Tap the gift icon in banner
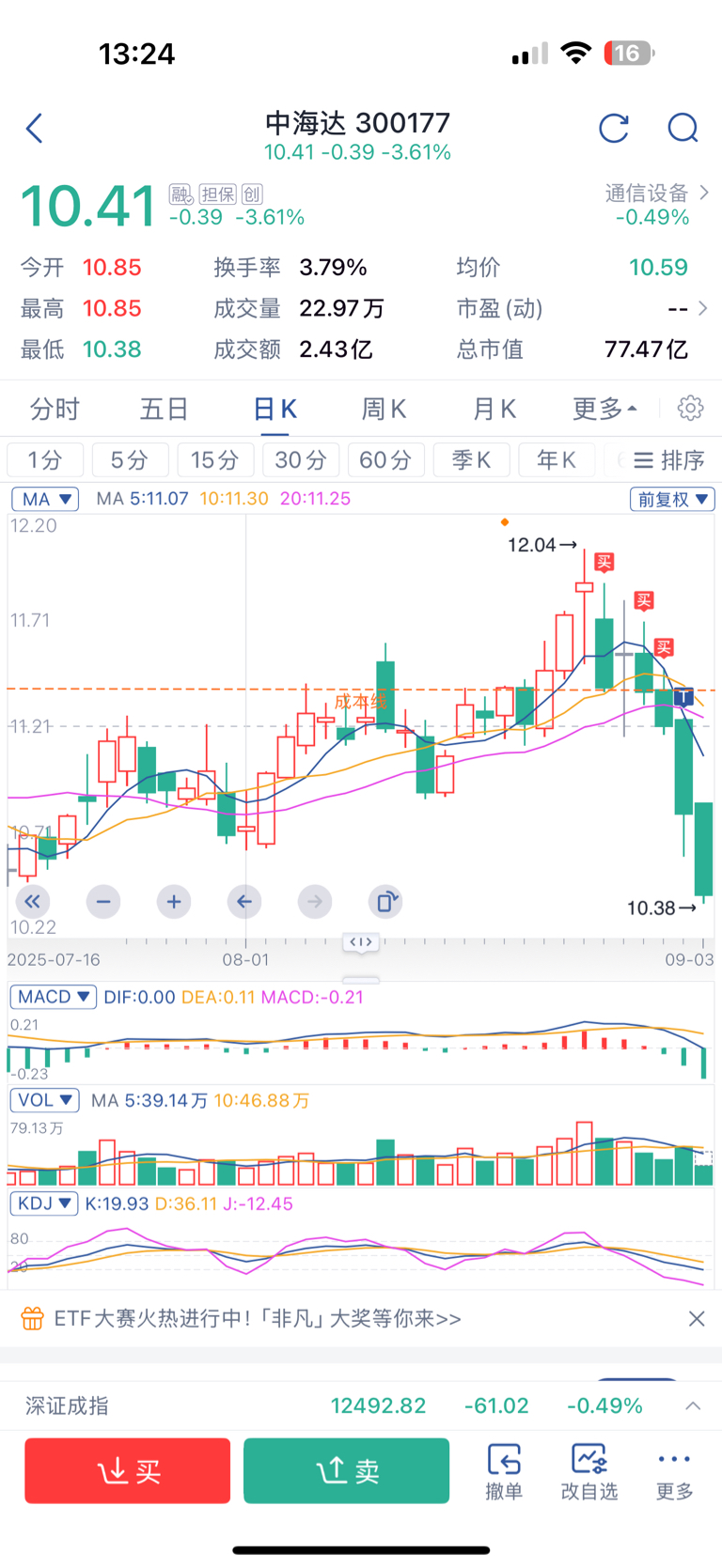Image resolution: width=722 pixels, height=1568 pixels. (x=33, y=1318)
